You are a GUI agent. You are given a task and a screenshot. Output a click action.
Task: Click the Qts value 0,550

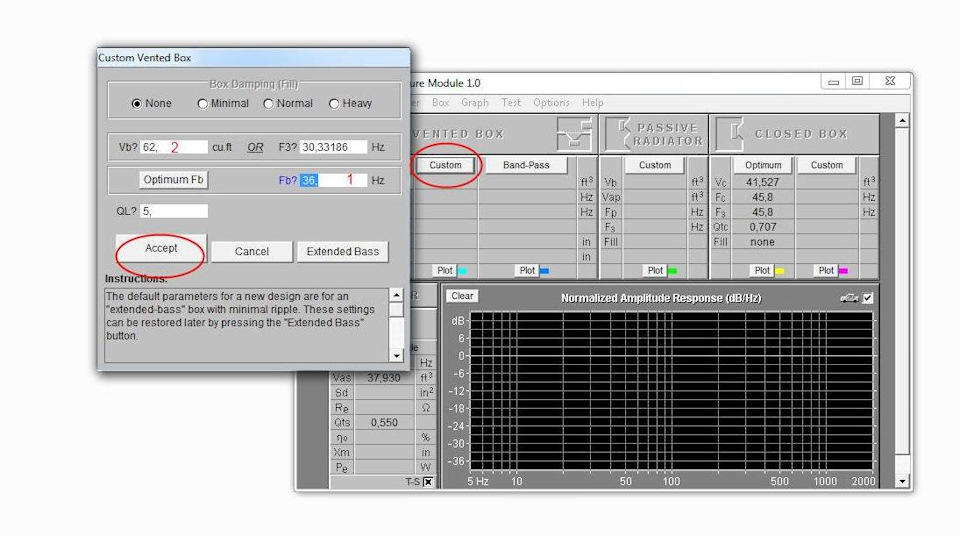(384, 423)
